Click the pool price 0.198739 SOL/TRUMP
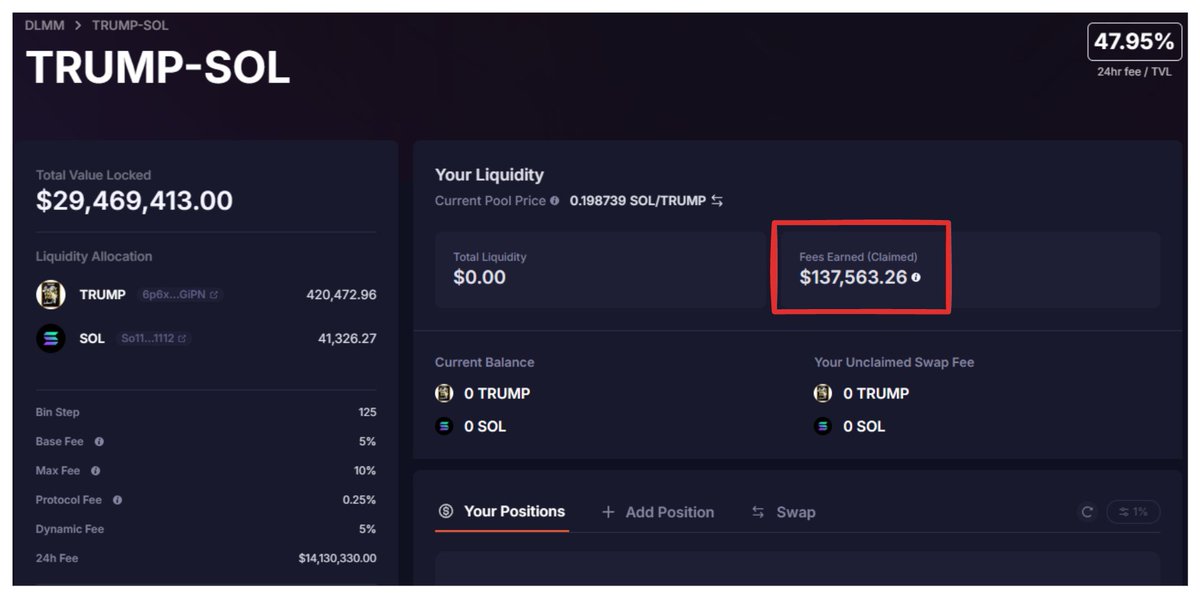 (x=637, y=201)
